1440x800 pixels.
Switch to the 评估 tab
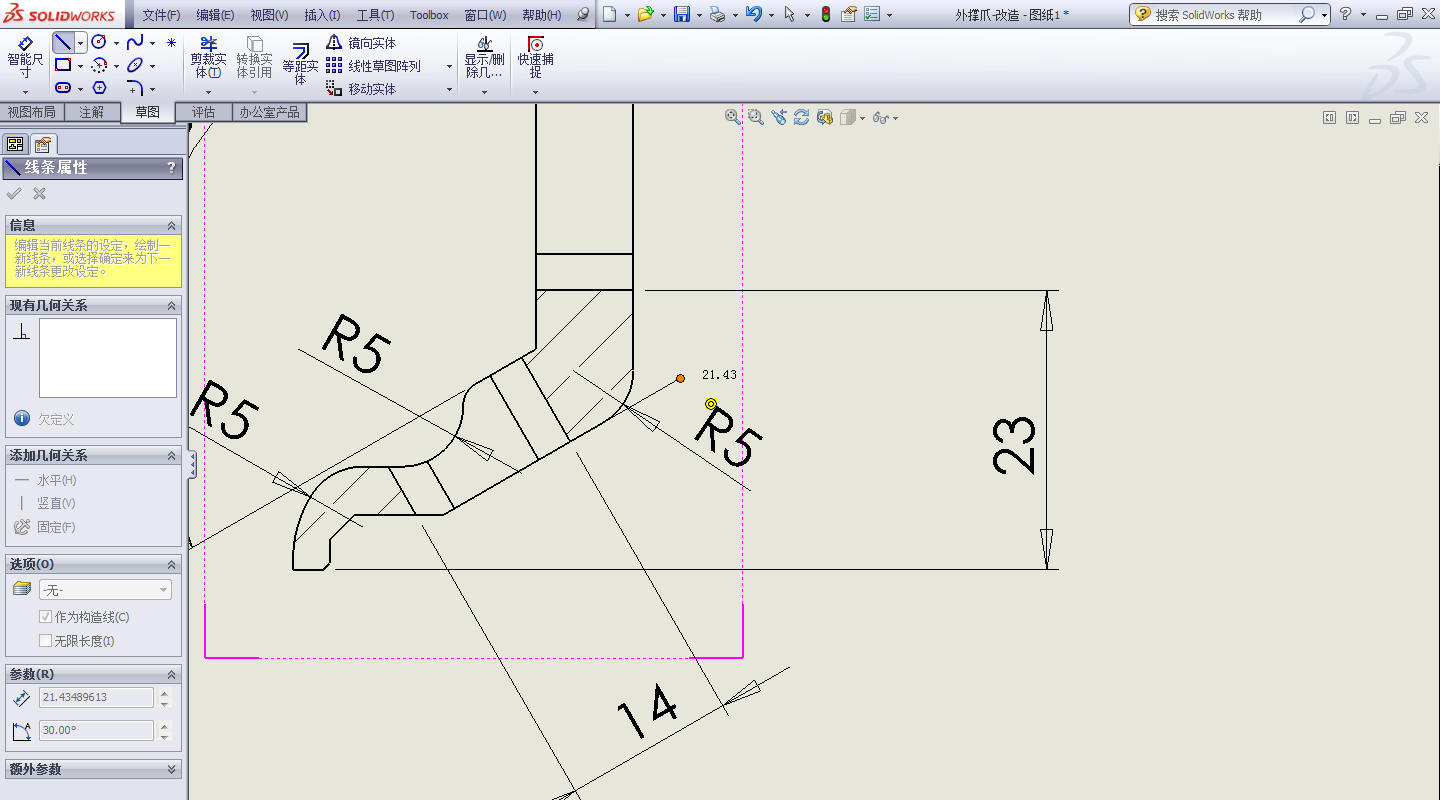tap(204, 112)
